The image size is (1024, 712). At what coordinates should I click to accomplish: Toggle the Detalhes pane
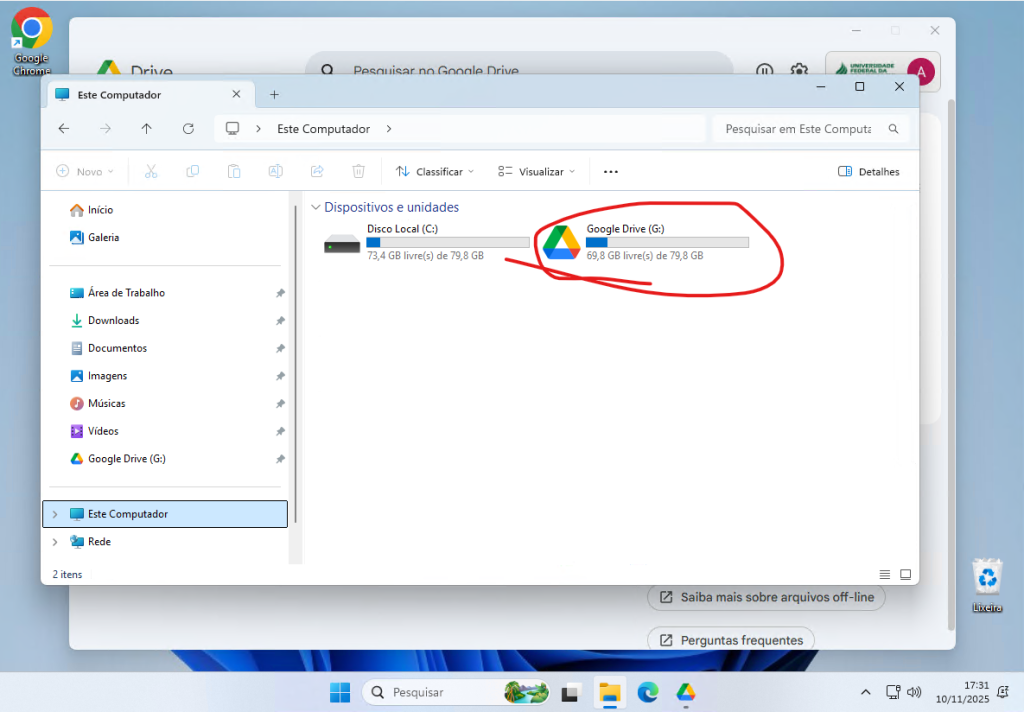click(x=868, y=172)
